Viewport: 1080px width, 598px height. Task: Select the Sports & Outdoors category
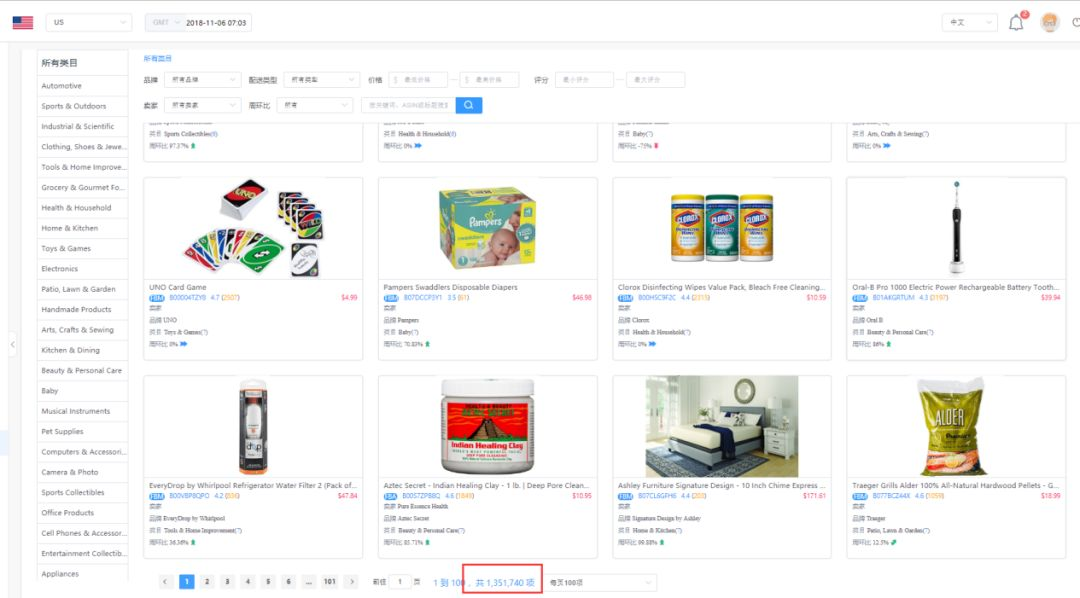(x=74, y=106)
